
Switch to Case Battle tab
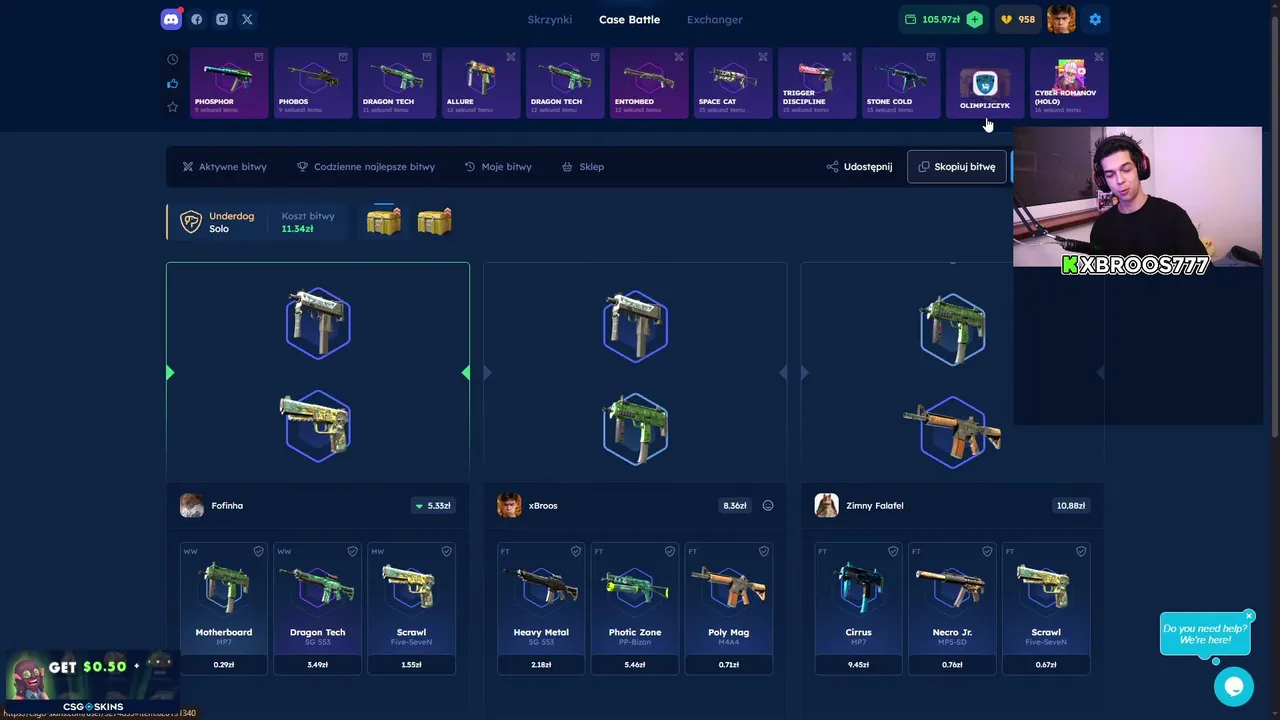pyautogui.click(x=629, y=19)
